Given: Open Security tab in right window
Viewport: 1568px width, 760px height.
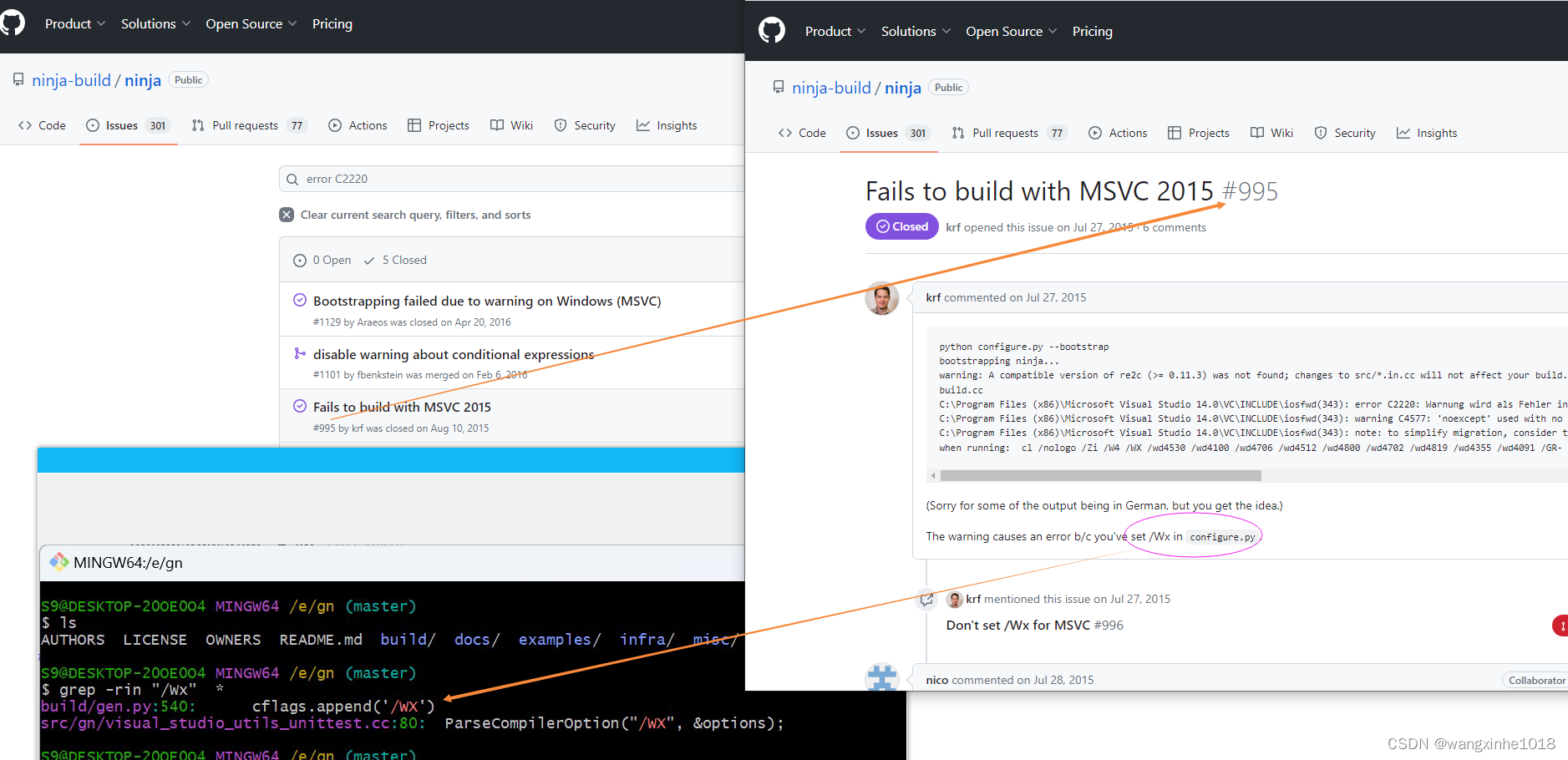Looking at the screenshot, I should point(1345,133).
